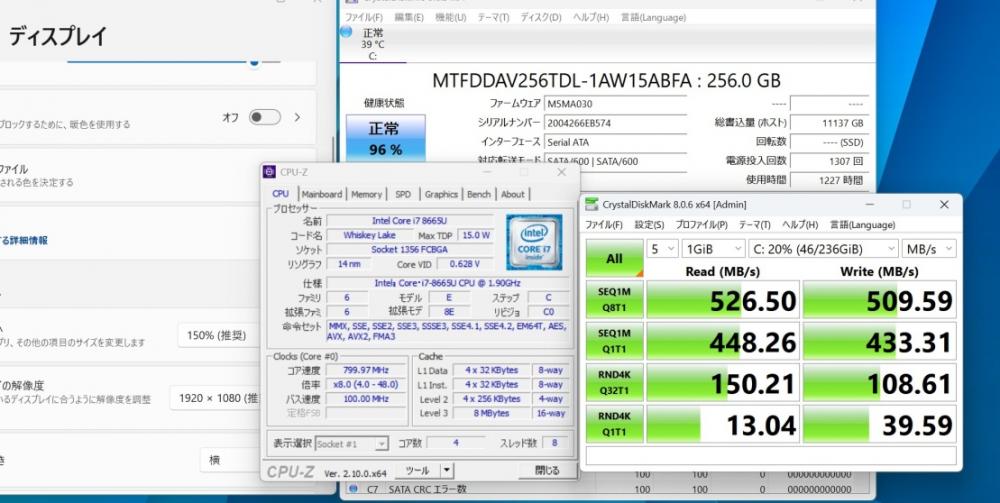The width and height of the screenshot is (1000, 503).
Task: Switch to the Mainboard tab in CPU-Z
Action: (322, 194)
